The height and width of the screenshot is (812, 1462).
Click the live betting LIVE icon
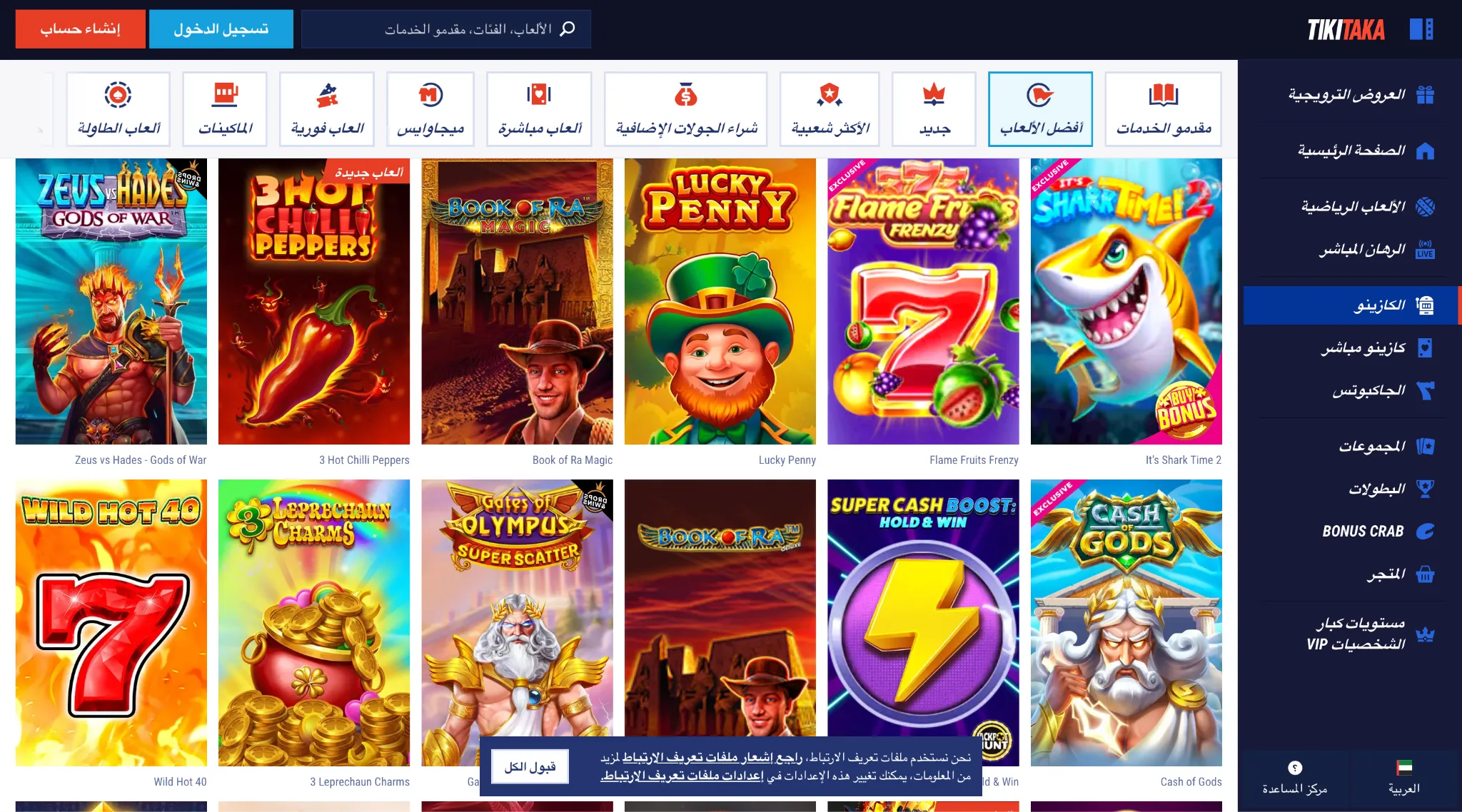(x=1425, y=249)
